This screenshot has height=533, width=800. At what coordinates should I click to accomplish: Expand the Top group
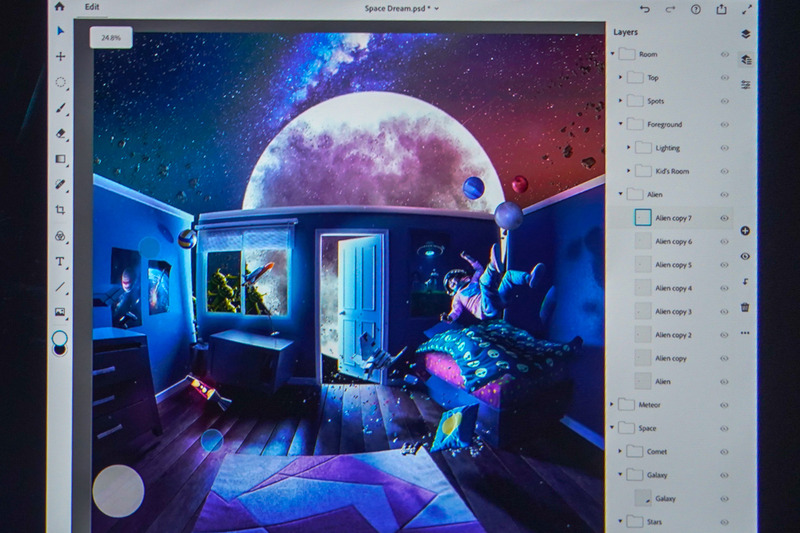coord(621,77)
